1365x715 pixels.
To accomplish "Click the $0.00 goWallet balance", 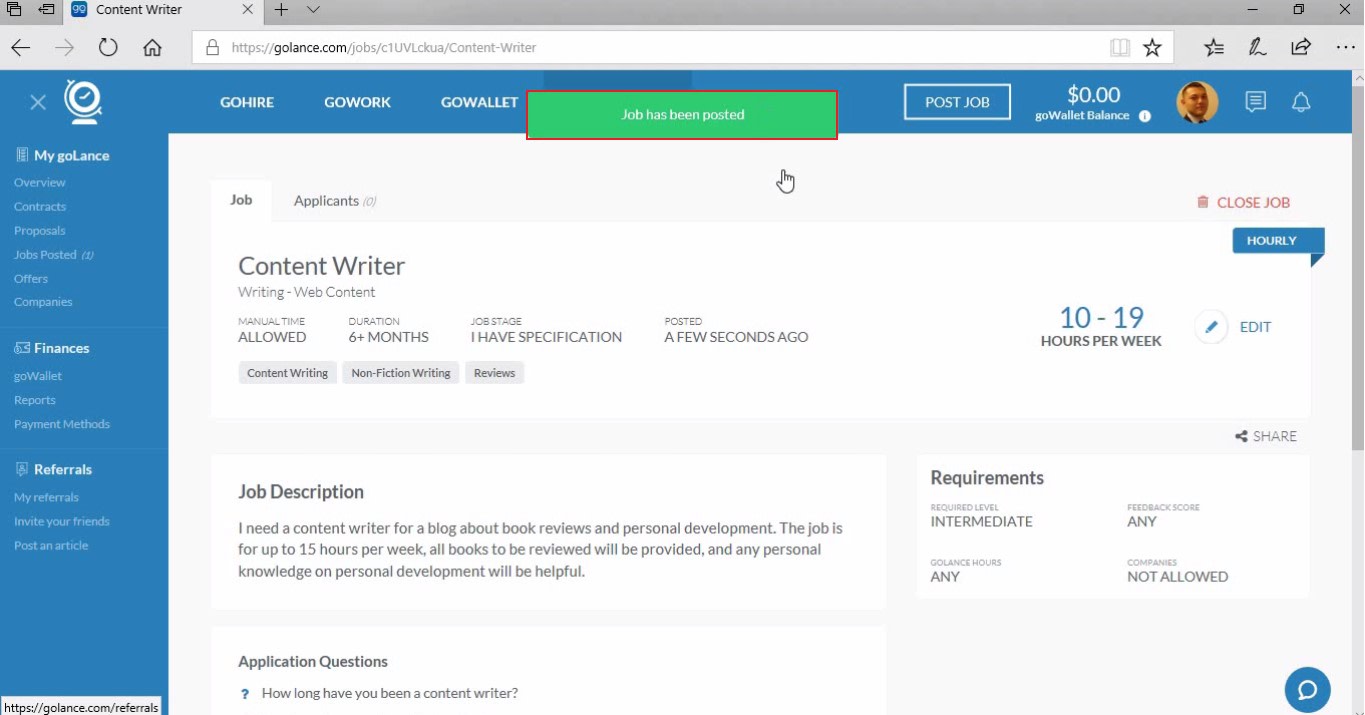I will coord(1093,95).
